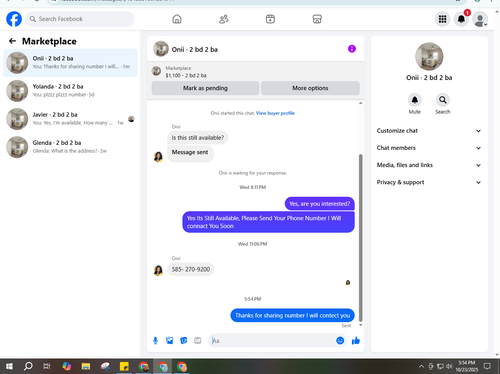Open conversation info purple icon
Screen dimensions: 500x374
coord(352,49)
